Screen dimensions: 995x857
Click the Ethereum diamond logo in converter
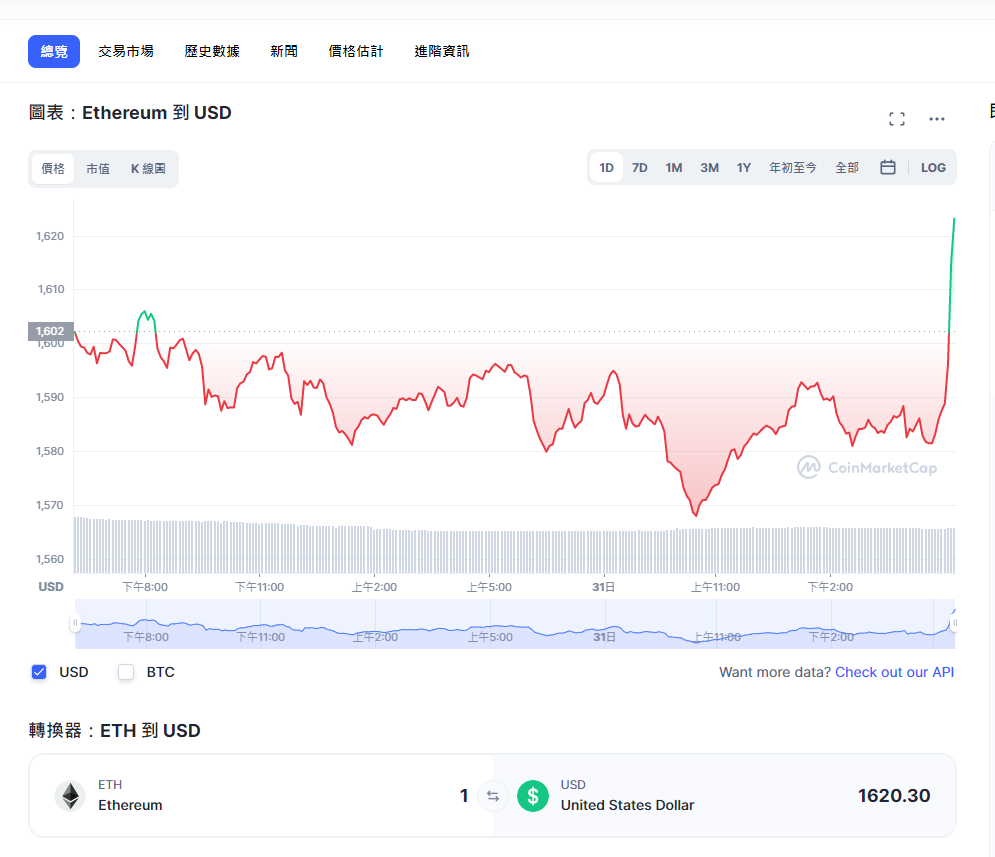70,795
